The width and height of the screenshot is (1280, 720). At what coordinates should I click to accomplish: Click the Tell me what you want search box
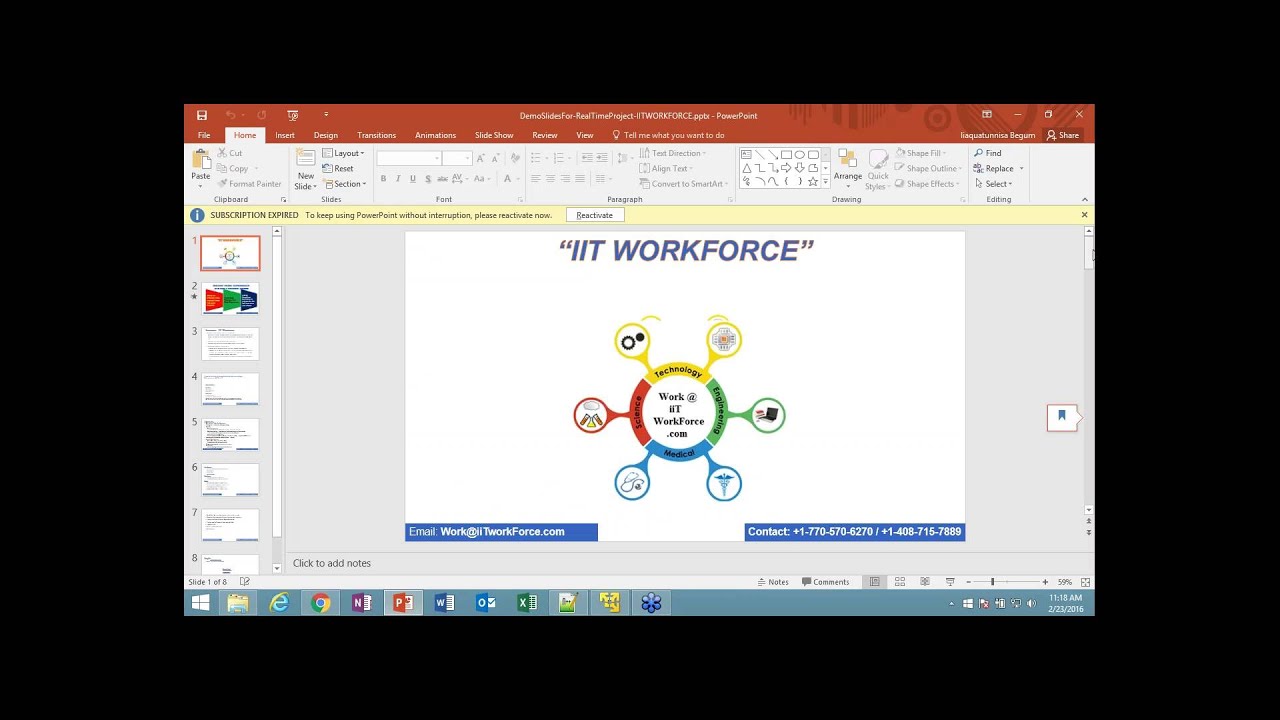click(x=668, y=135)
